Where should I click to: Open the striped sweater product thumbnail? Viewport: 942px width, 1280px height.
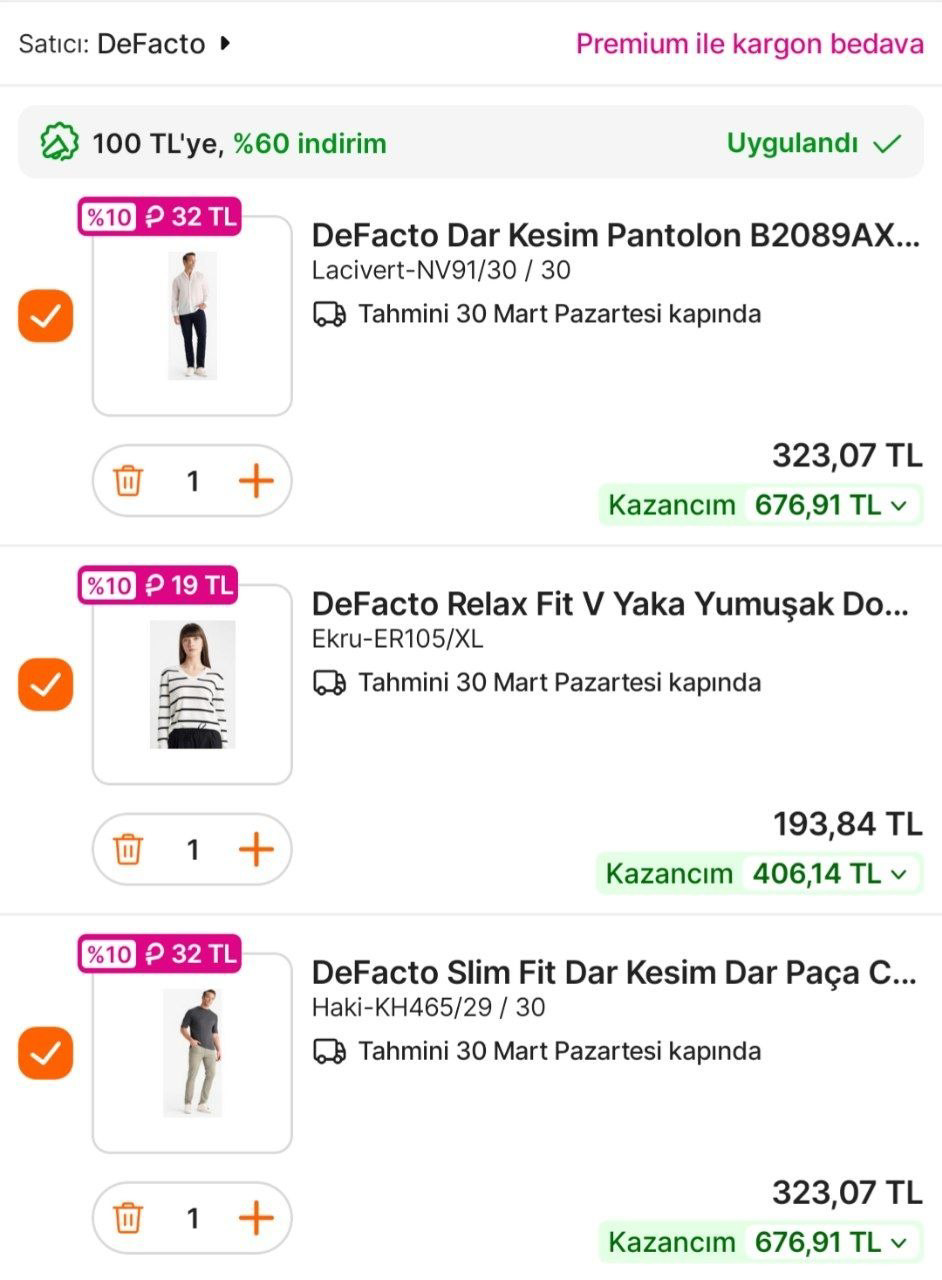click(192, 684)
